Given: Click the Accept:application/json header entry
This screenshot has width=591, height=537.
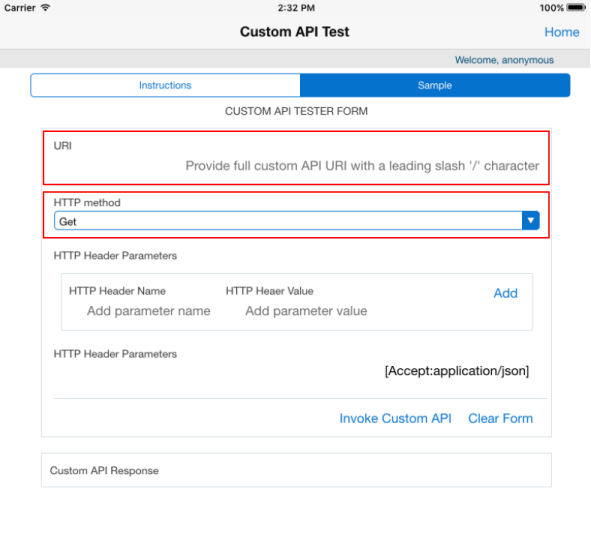Looking at the screenshot, I should pos(457,371).
